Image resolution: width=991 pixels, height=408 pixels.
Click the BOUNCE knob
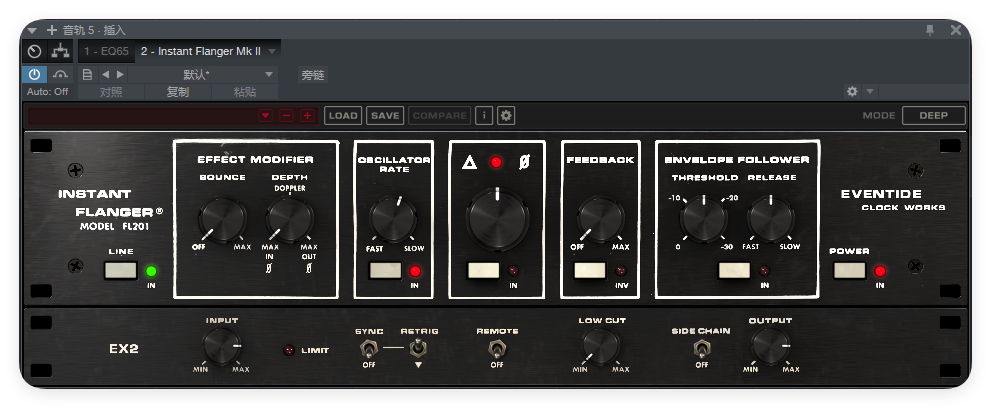point(222,219)
